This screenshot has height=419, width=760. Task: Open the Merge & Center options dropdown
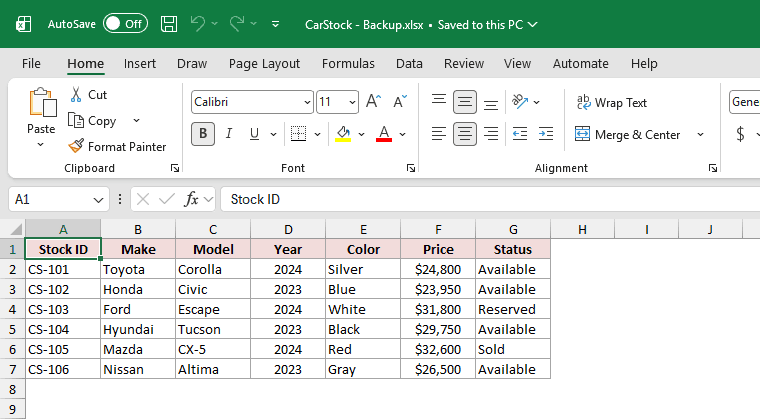(700, 134)
